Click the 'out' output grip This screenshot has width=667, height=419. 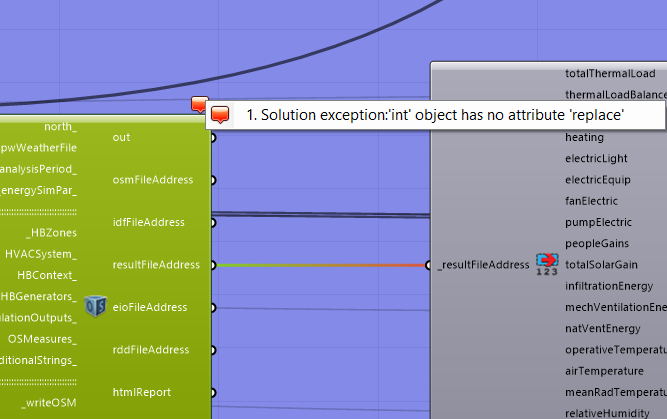tap(213, 137)
